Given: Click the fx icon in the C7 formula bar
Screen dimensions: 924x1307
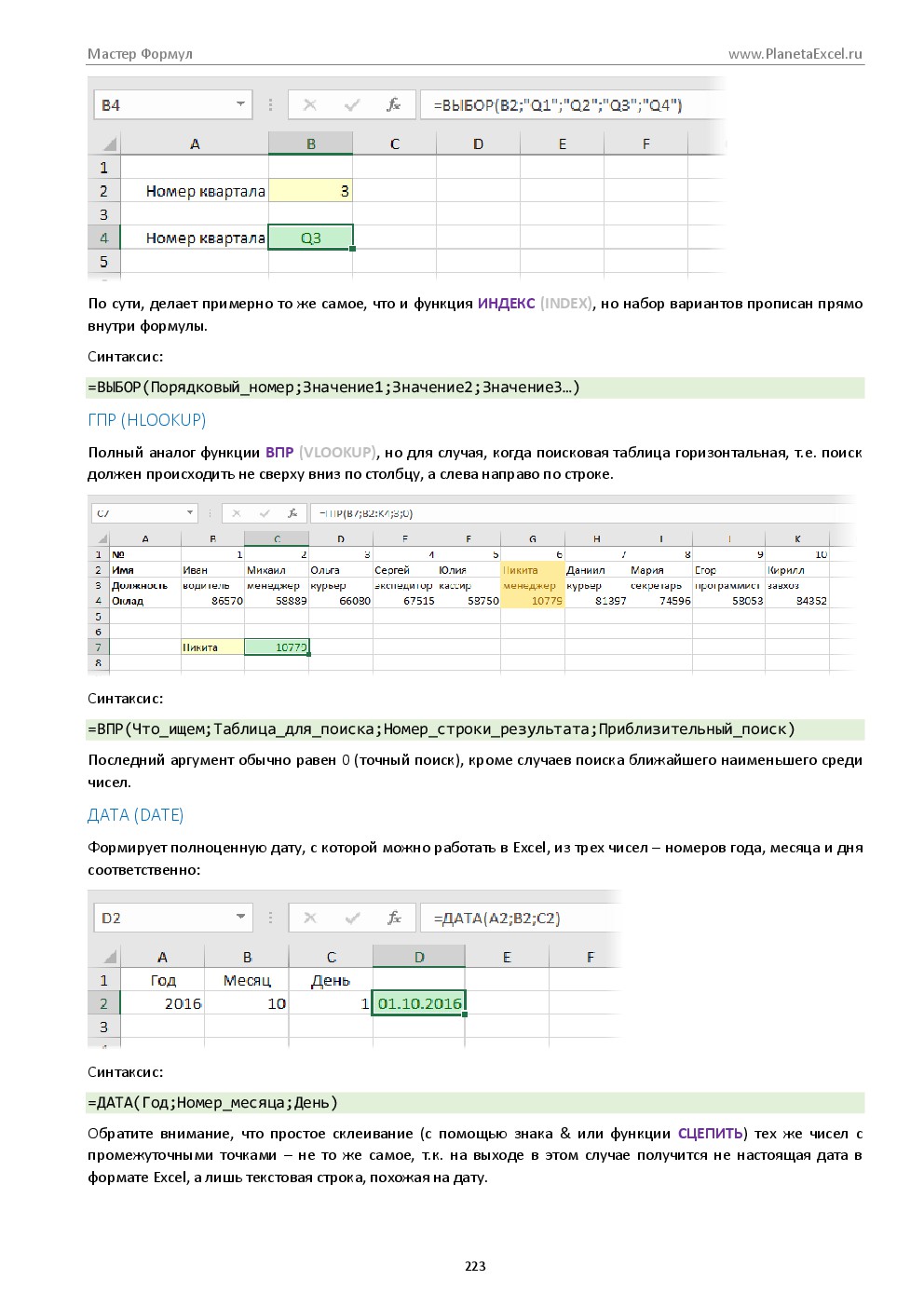Looking at the screenshot, I should click(x=292, y=513).
